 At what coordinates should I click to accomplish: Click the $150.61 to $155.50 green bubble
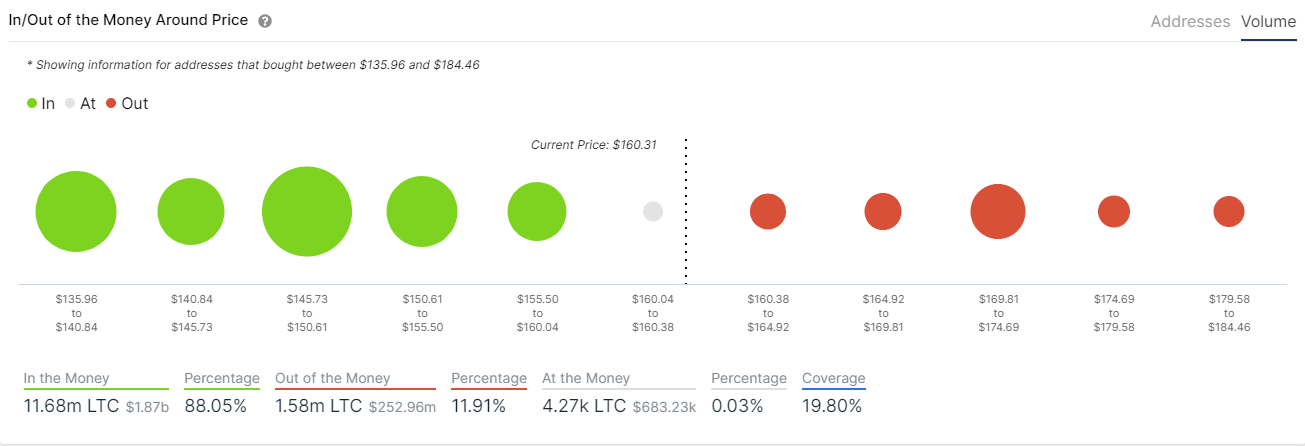point(422,211)
